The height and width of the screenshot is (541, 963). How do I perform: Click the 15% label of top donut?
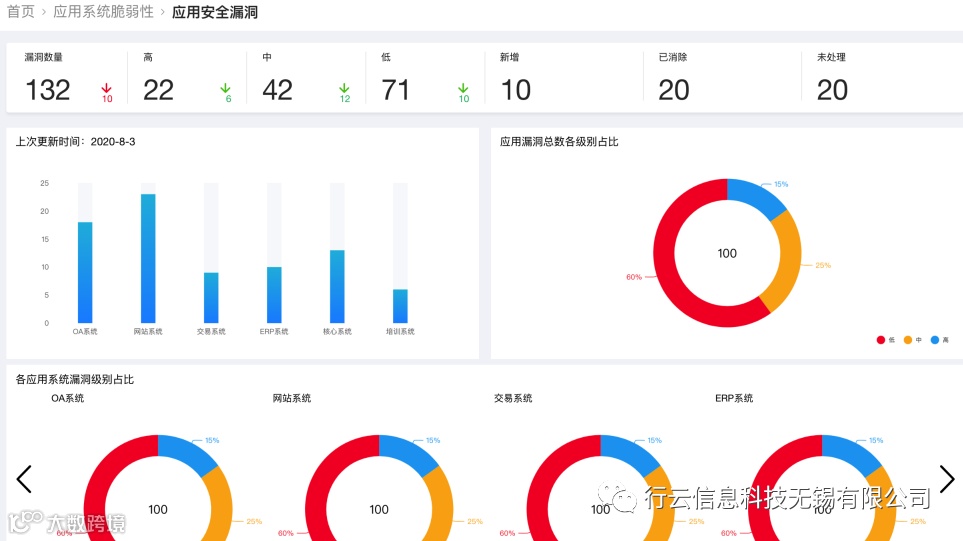pyautogui.click(x=781, y=184)
